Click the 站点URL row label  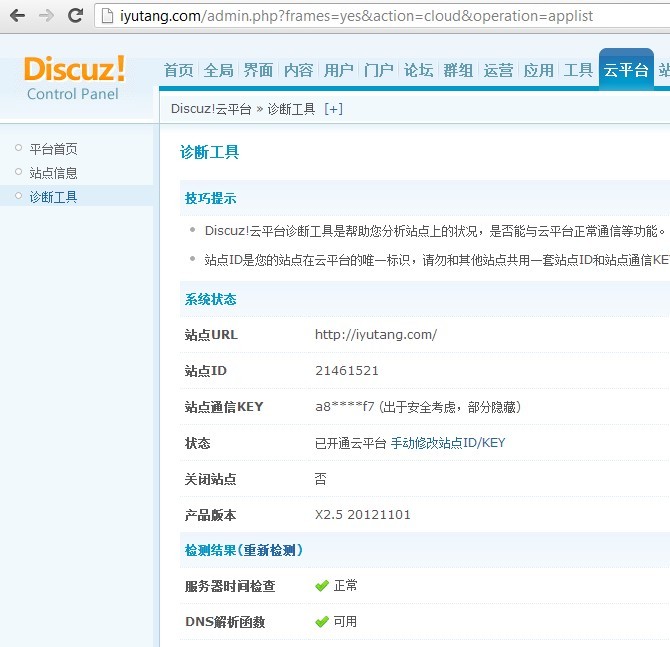(x=211, y=335)
